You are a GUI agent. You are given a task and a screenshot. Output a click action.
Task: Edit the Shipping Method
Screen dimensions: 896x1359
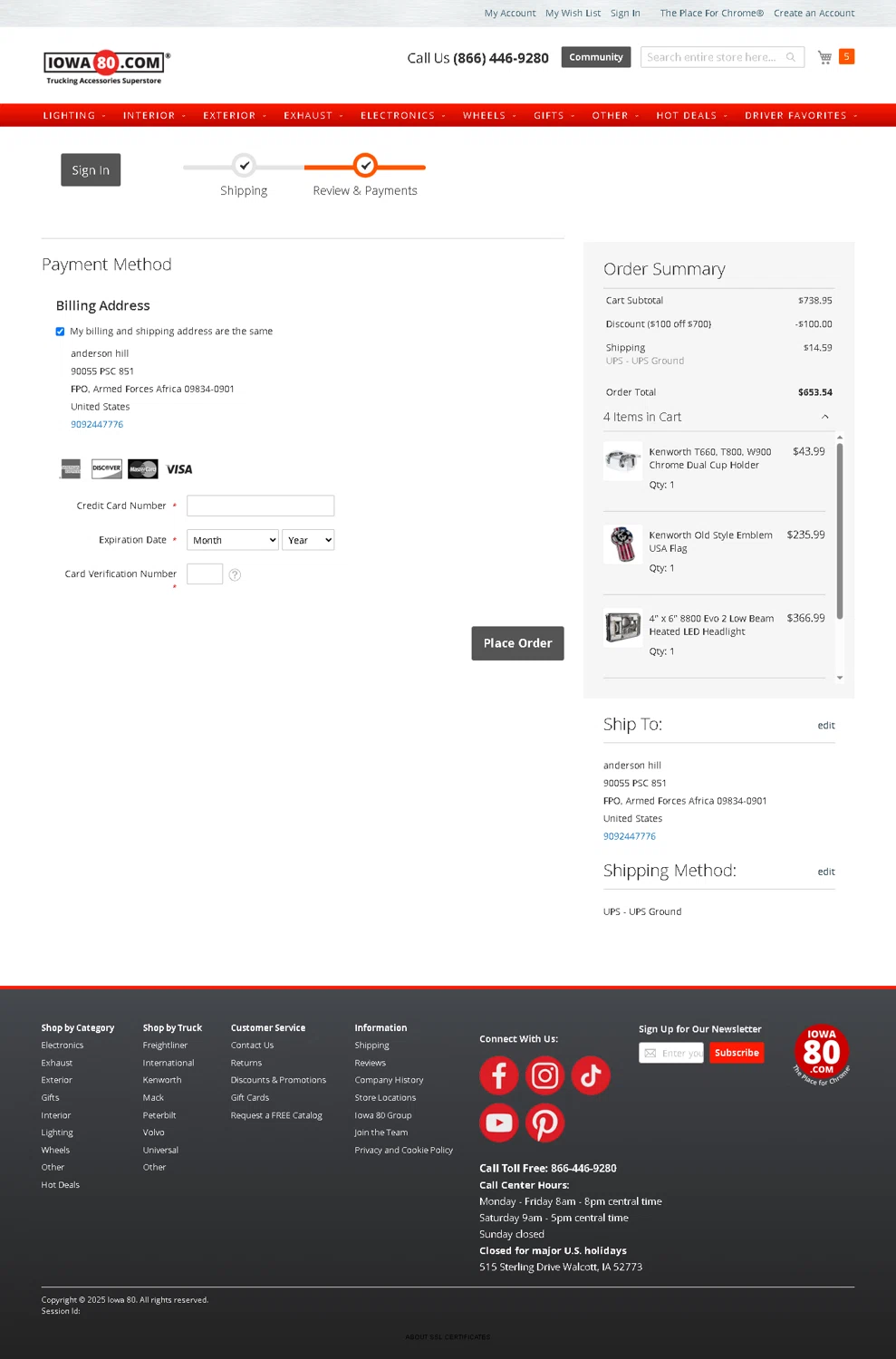(826, 872)
